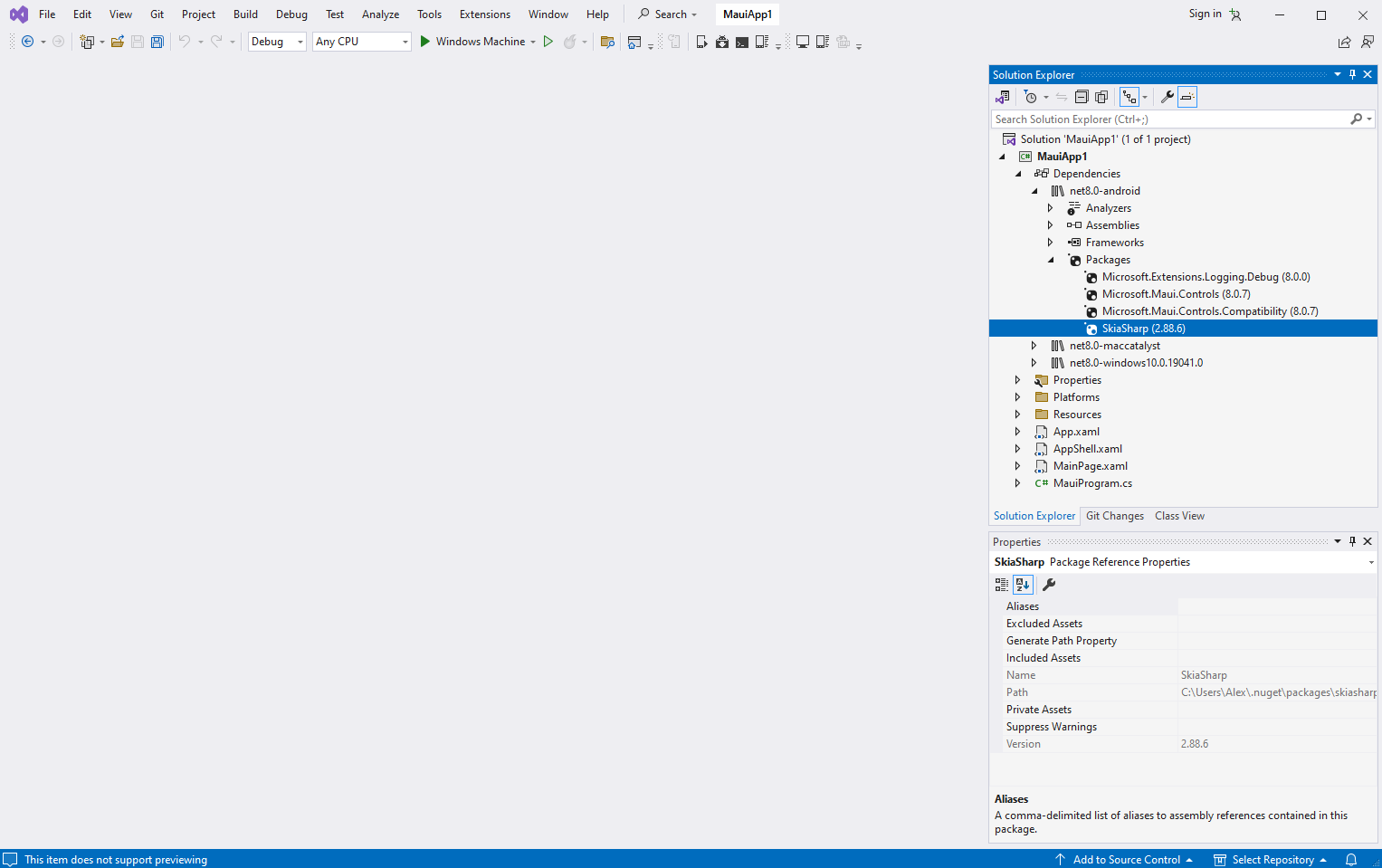Click Collapse All in Solution Explorer toolbar

tap(1082, 97)
